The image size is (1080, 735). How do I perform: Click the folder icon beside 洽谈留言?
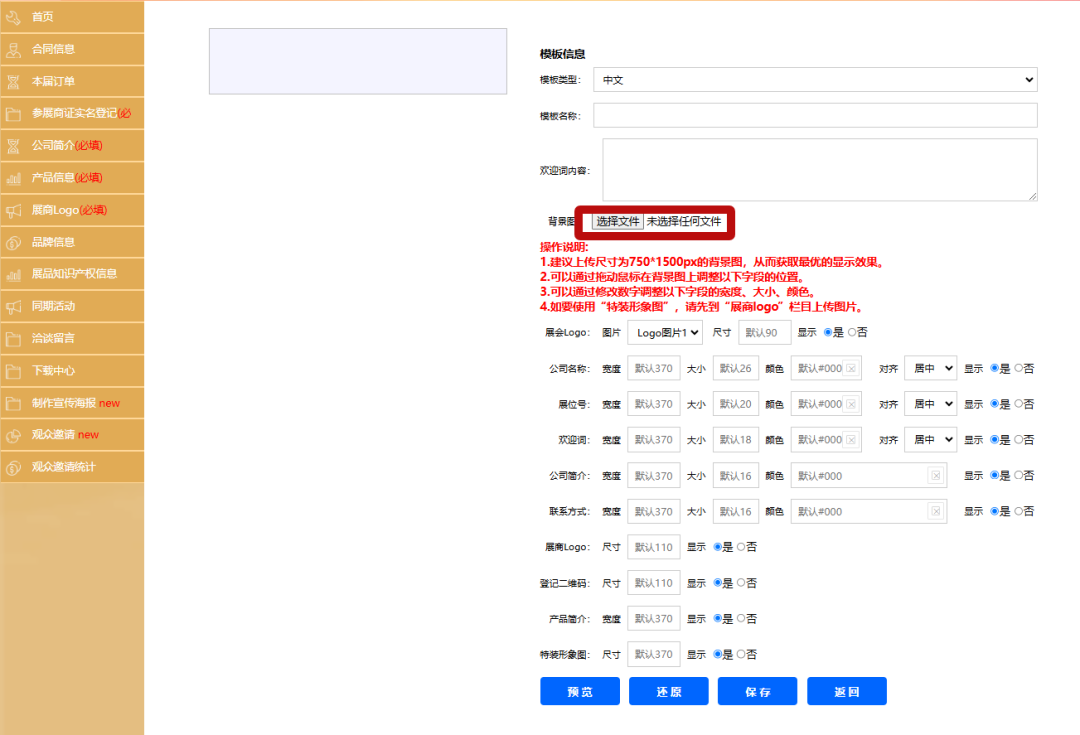pos(13,339)
